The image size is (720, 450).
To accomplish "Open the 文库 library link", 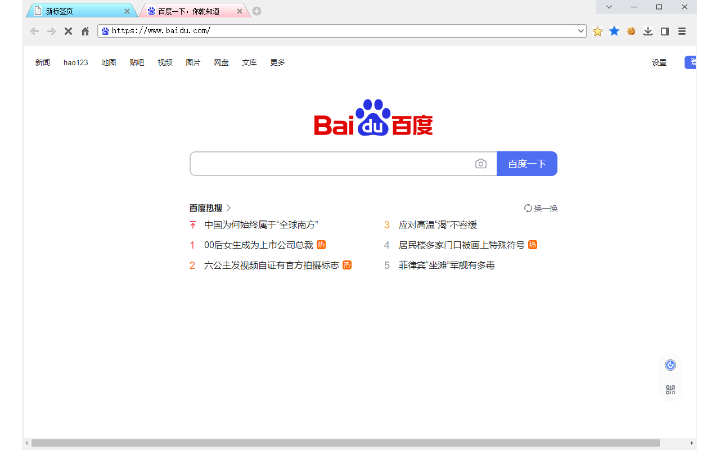I will pyautogui.click(x=249, y=62).
